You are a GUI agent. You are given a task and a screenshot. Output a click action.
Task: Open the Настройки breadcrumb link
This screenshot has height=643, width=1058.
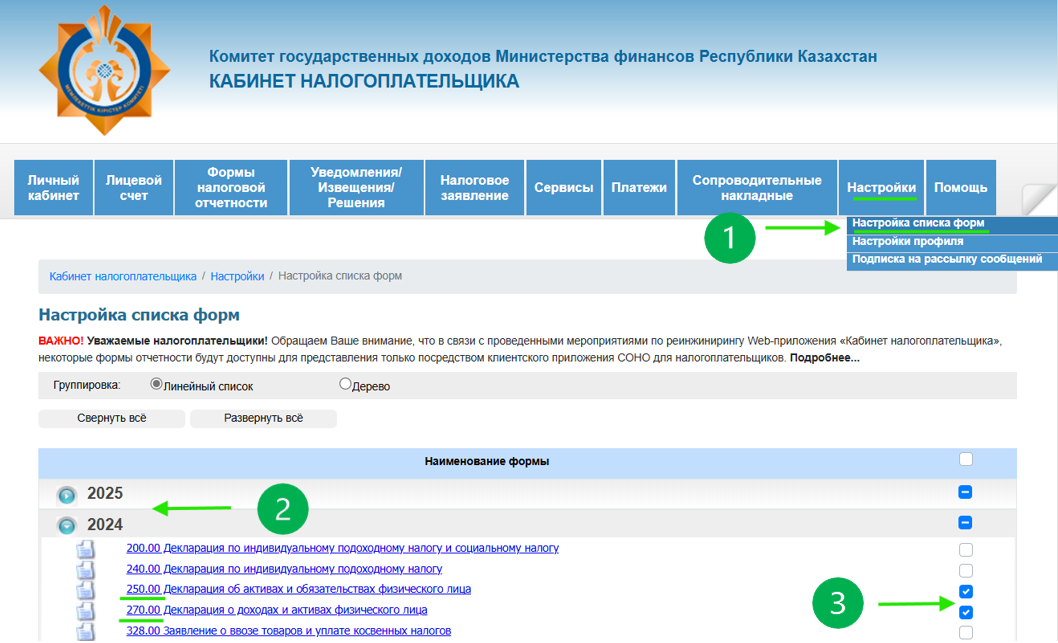coord(238,276)
